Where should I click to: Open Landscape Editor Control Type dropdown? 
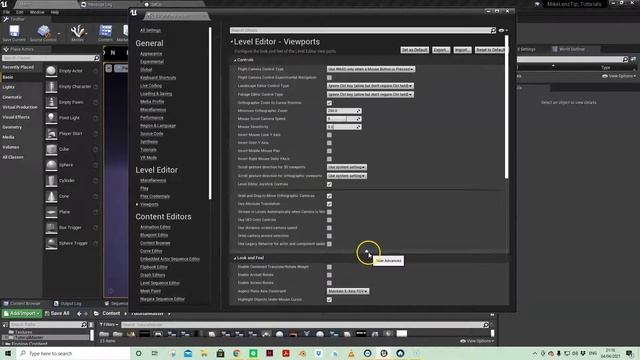click(x=370, y=86)
